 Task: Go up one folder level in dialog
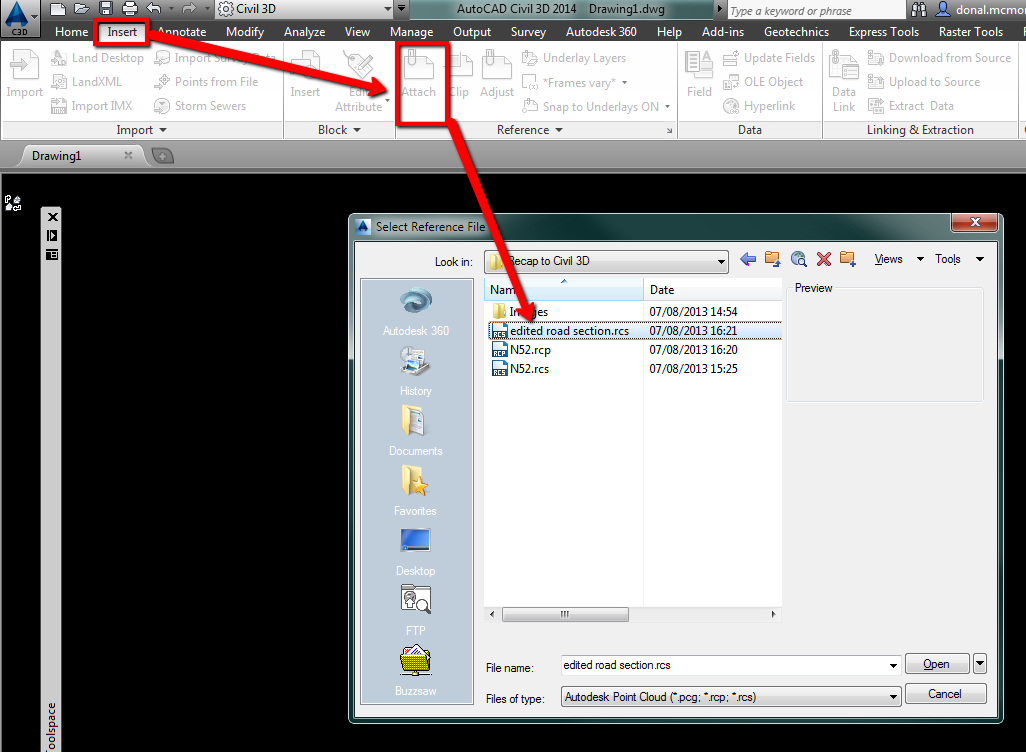point(773,259)
